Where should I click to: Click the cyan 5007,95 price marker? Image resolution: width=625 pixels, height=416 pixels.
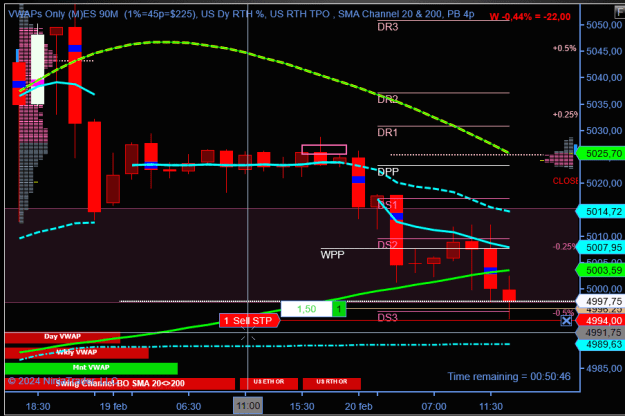[x=601, y=247]
